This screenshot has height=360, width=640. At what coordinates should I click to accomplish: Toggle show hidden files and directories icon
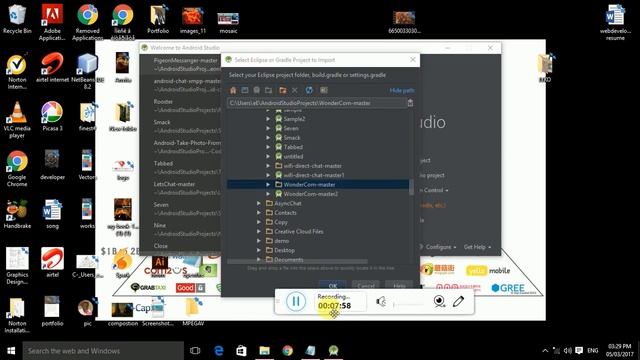324,90
